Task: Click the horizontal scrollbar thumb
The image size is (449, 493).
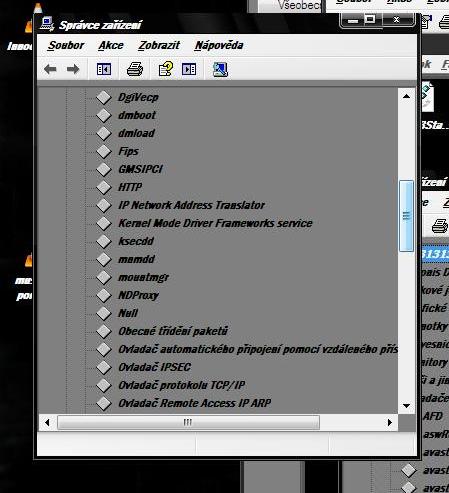Action: pyautogui.click(x=188, y=423)
